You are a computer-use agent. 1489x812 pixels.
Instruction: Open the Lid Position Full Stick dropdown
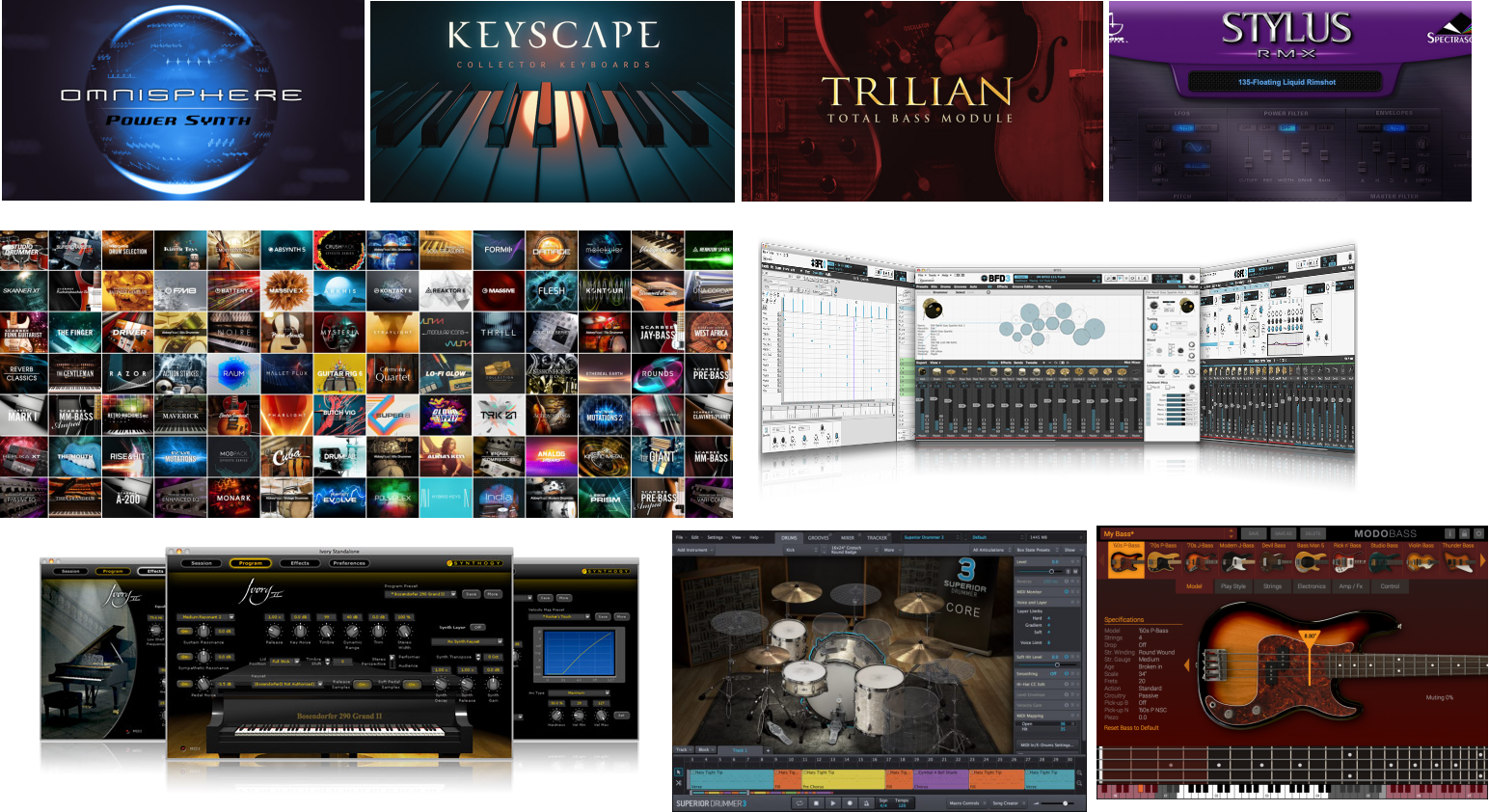point(285,662)
